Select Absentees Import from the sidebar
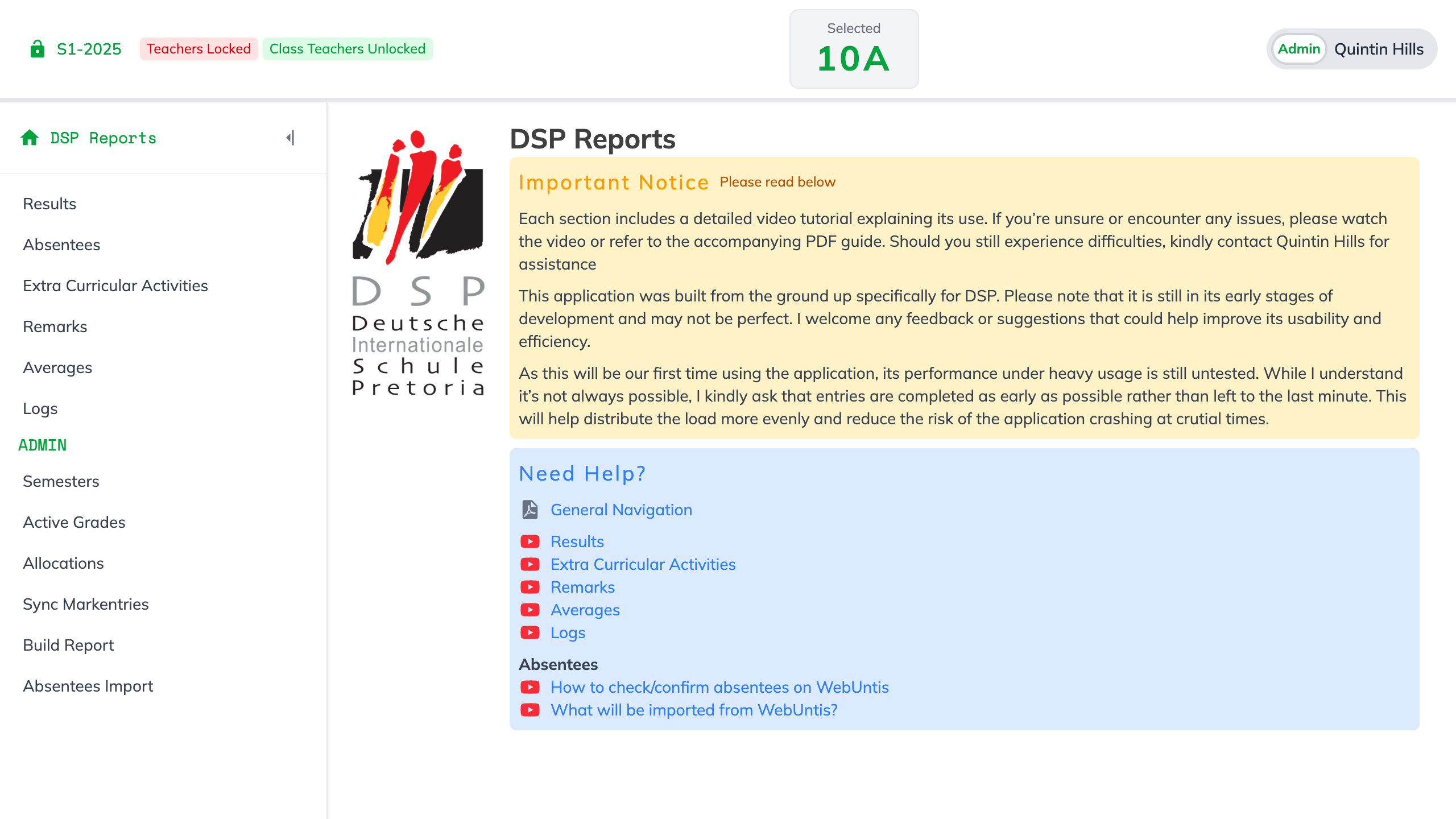This screenshot has height=819, width=1456. (88, 686)
